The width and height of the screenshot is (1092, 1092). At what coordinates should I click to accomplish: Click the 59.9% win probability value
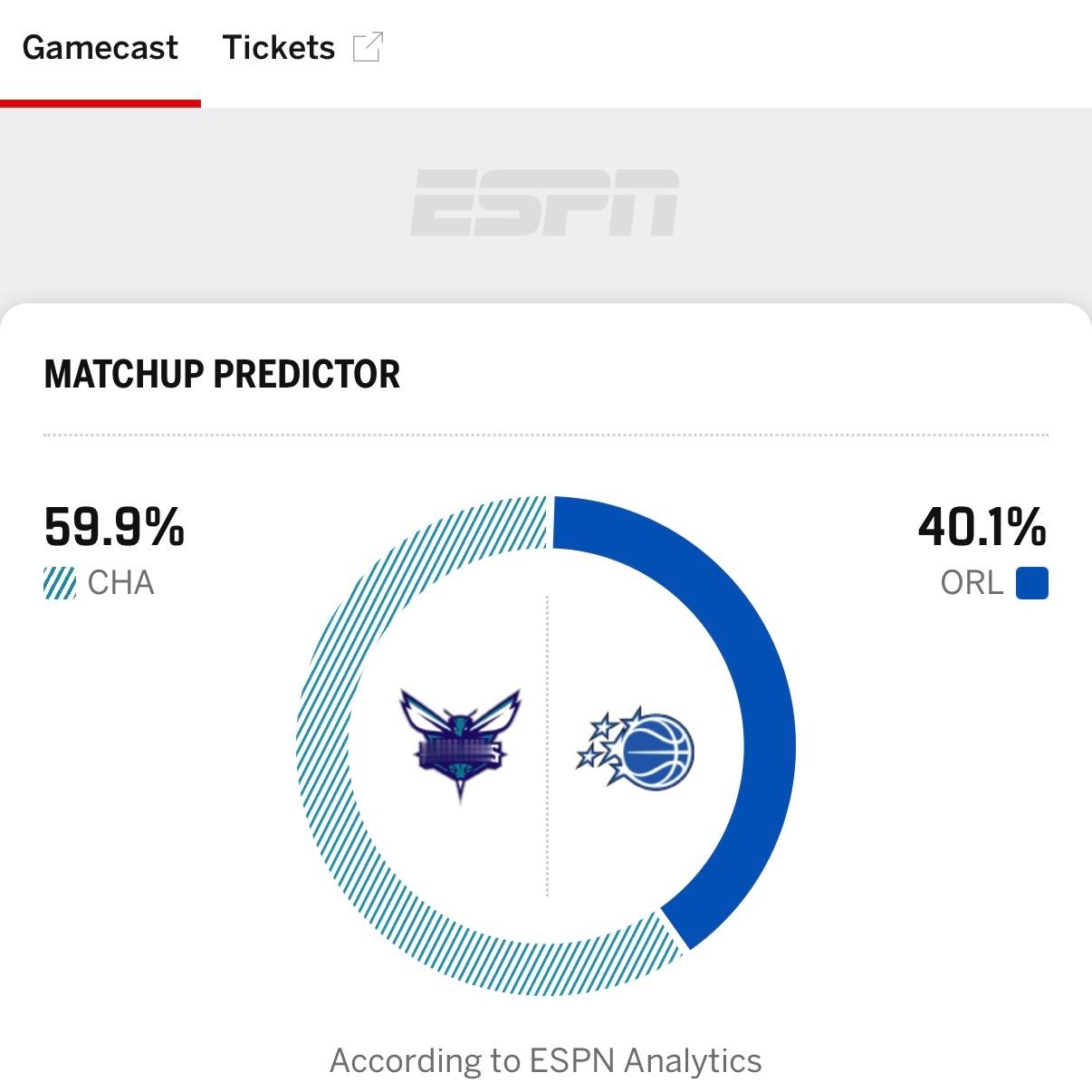pos(114,527)
